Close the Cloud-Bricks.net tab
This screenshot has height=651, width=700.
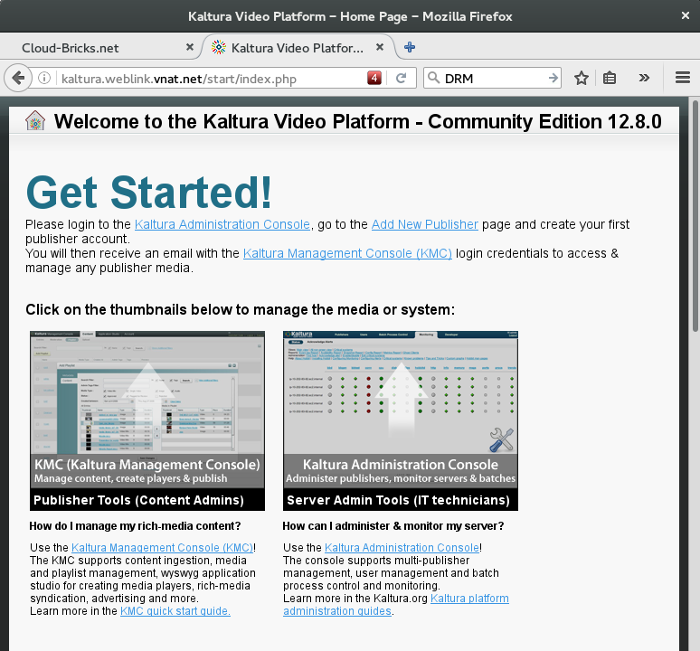[x=190, y=47]
